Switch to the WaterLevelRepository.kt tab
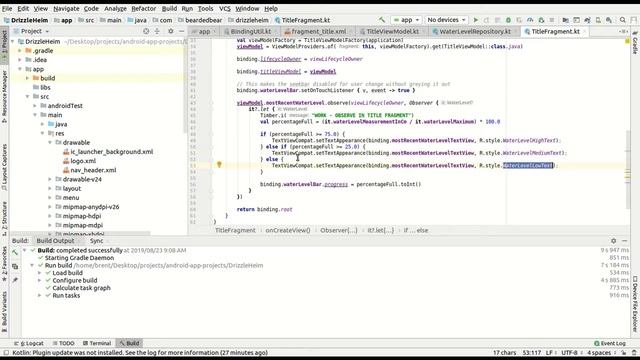640x360 pixels. coord(475,31)
